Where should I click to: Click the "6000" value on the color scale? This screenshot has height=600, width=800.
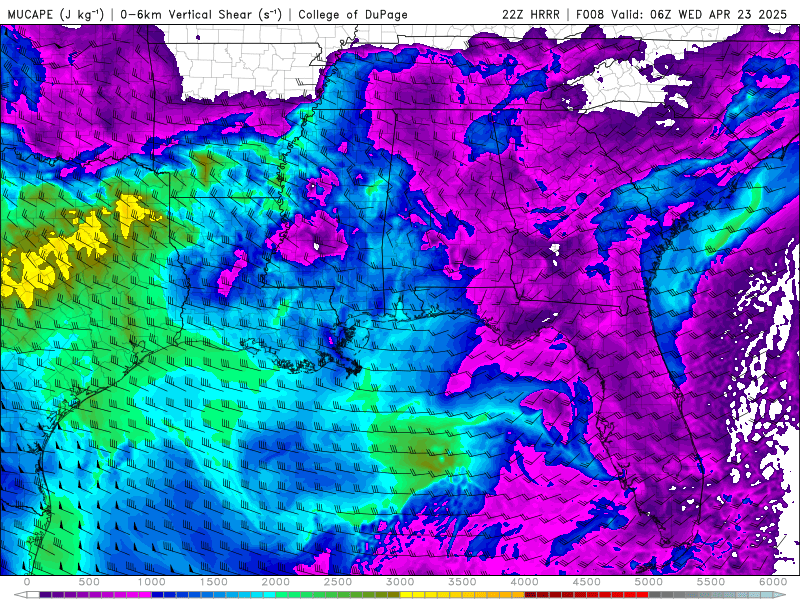tap(773, 582)
